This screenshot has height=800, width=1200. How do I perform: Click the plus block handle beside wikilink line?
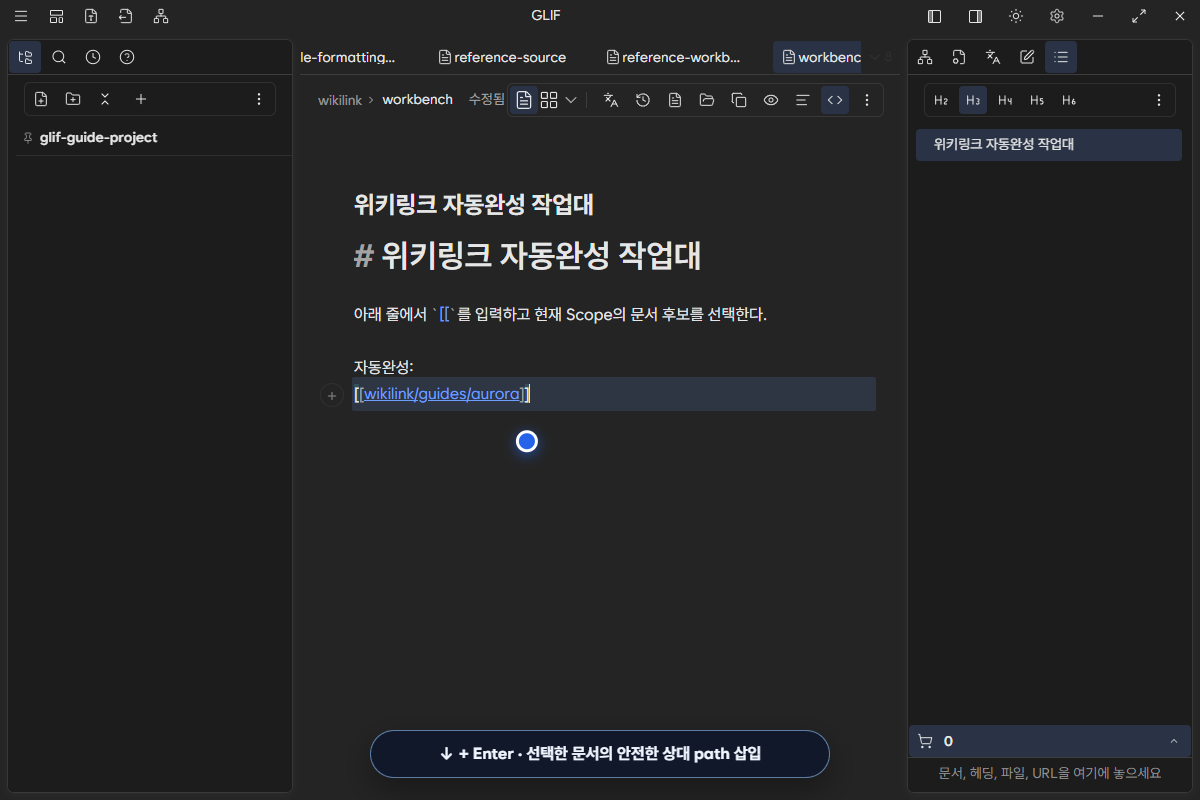331,396
